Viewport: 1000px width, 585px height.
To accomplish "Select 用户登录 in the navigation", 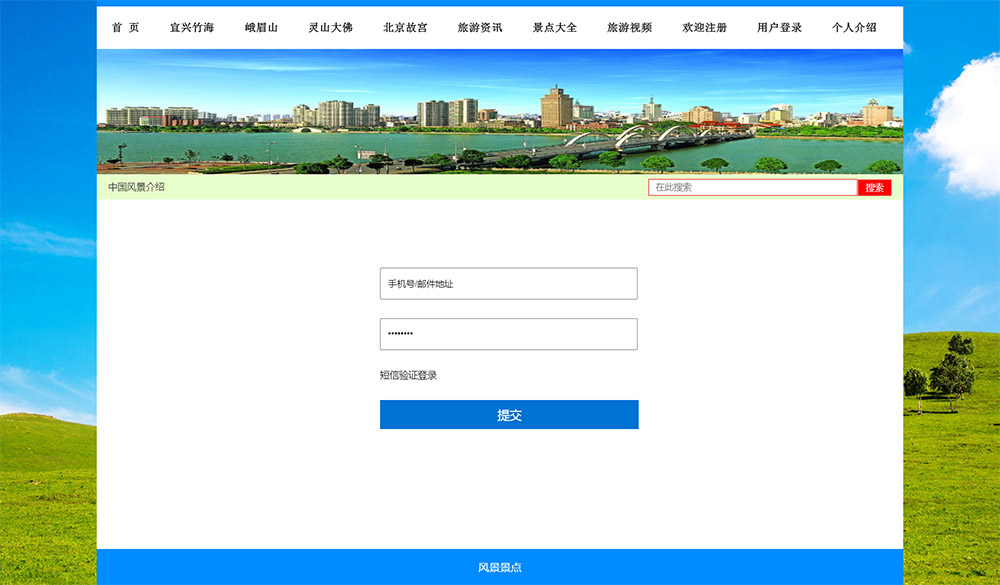I will (x=779, y=27).
